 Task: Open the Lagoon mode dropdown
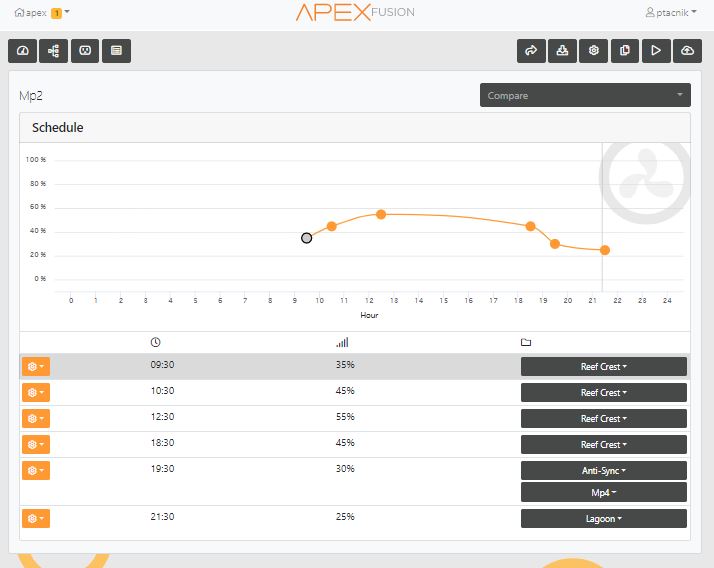604,519
